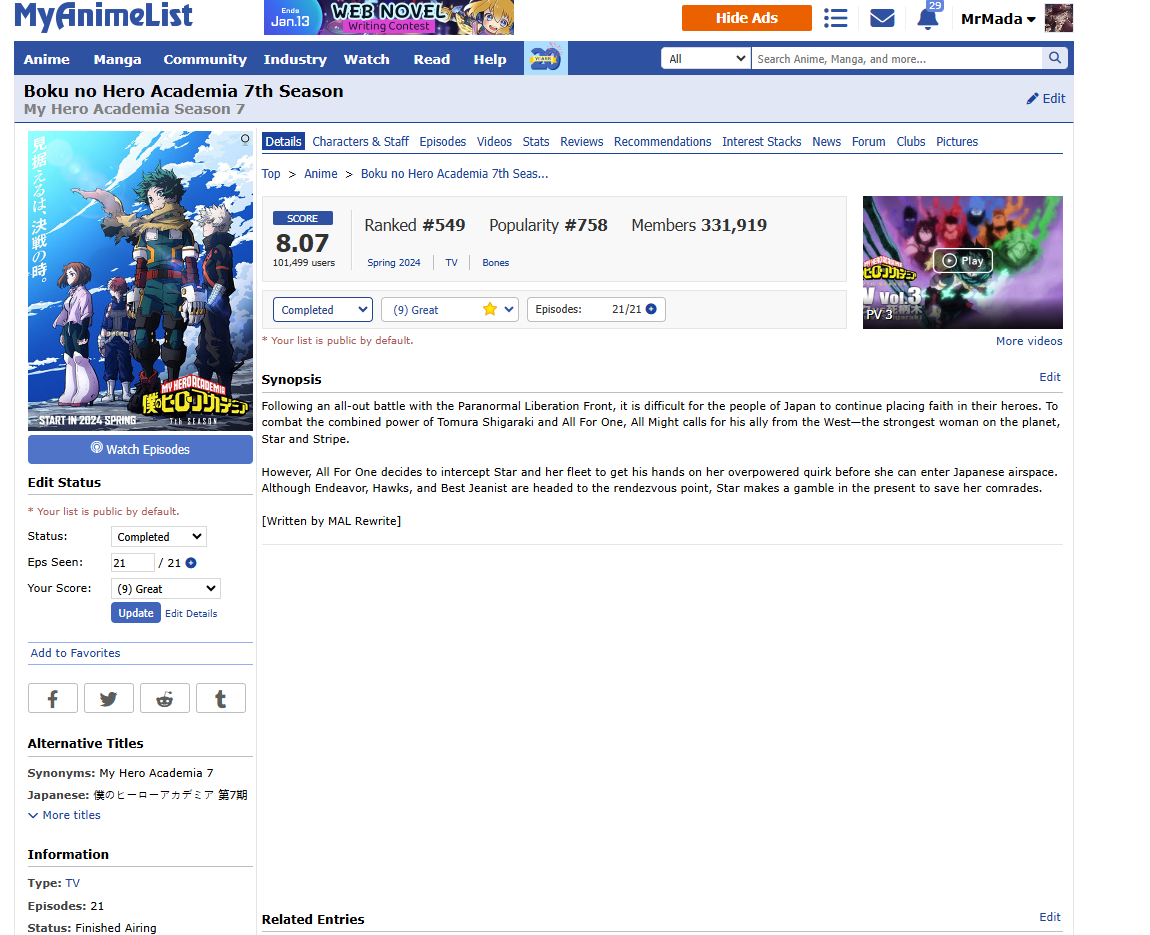Click the MrMada profile avatar picture

(x=1058, y=18)
